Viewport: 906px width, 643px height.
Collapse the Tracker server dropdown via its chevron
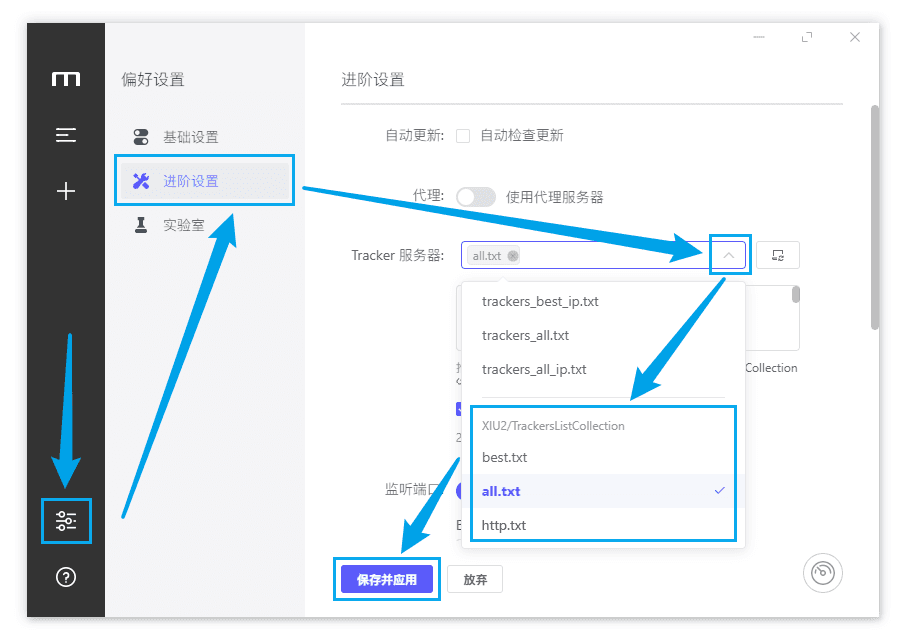pos(729,255)
